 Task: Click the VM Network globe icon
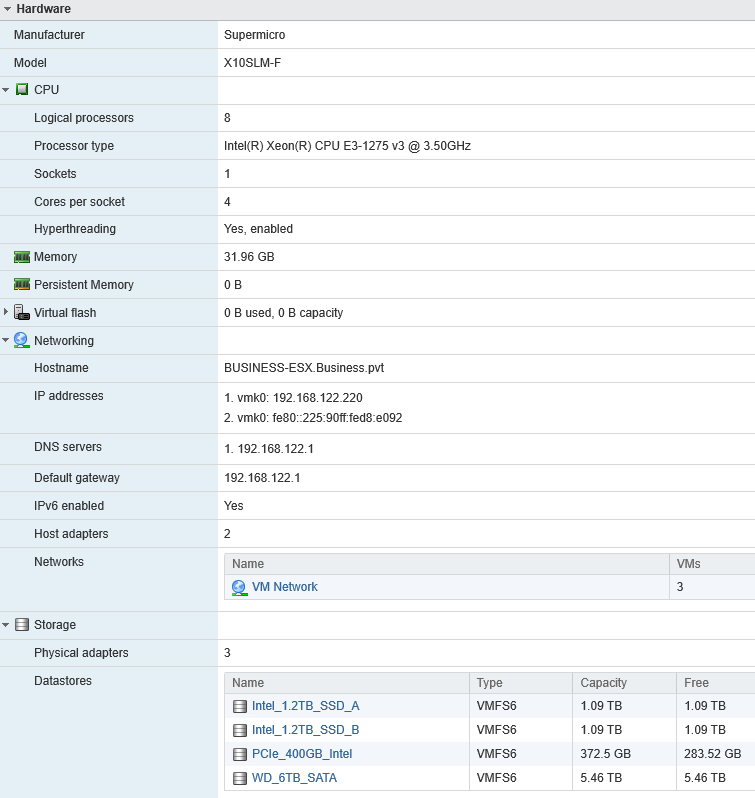tap(239, 587)
